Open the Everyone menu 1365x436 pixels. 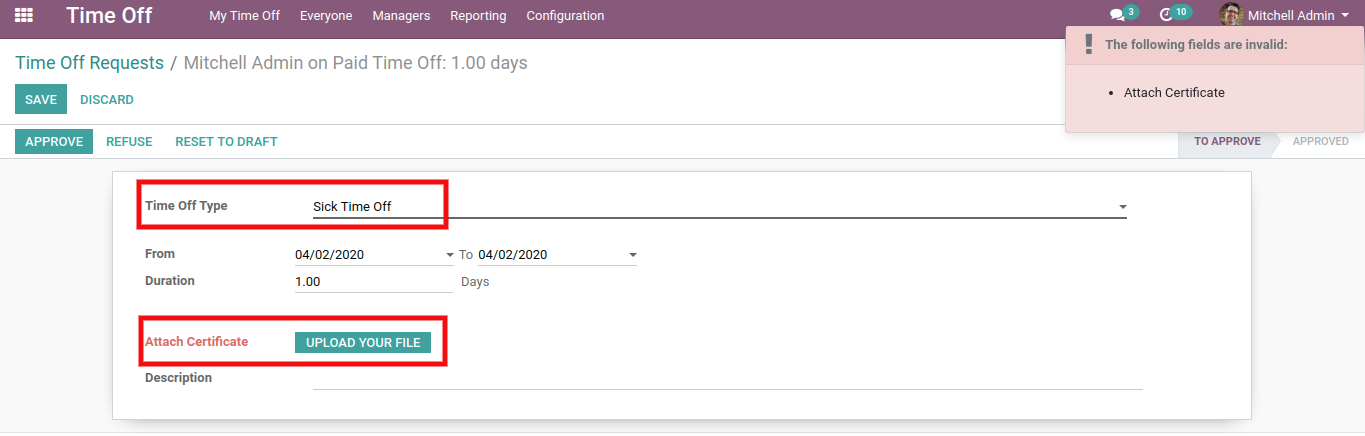(x=325, y=16)
